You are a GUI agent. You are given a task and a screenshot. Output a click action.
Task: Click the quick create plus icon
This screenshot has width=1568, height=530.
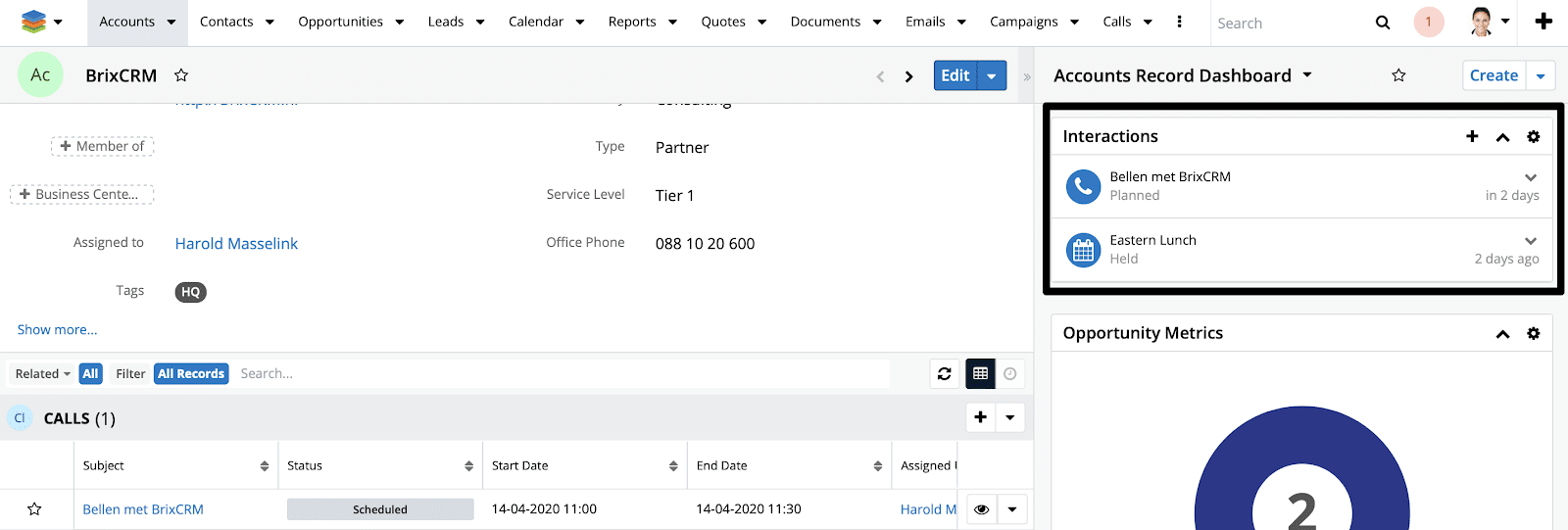[1543, 22]
